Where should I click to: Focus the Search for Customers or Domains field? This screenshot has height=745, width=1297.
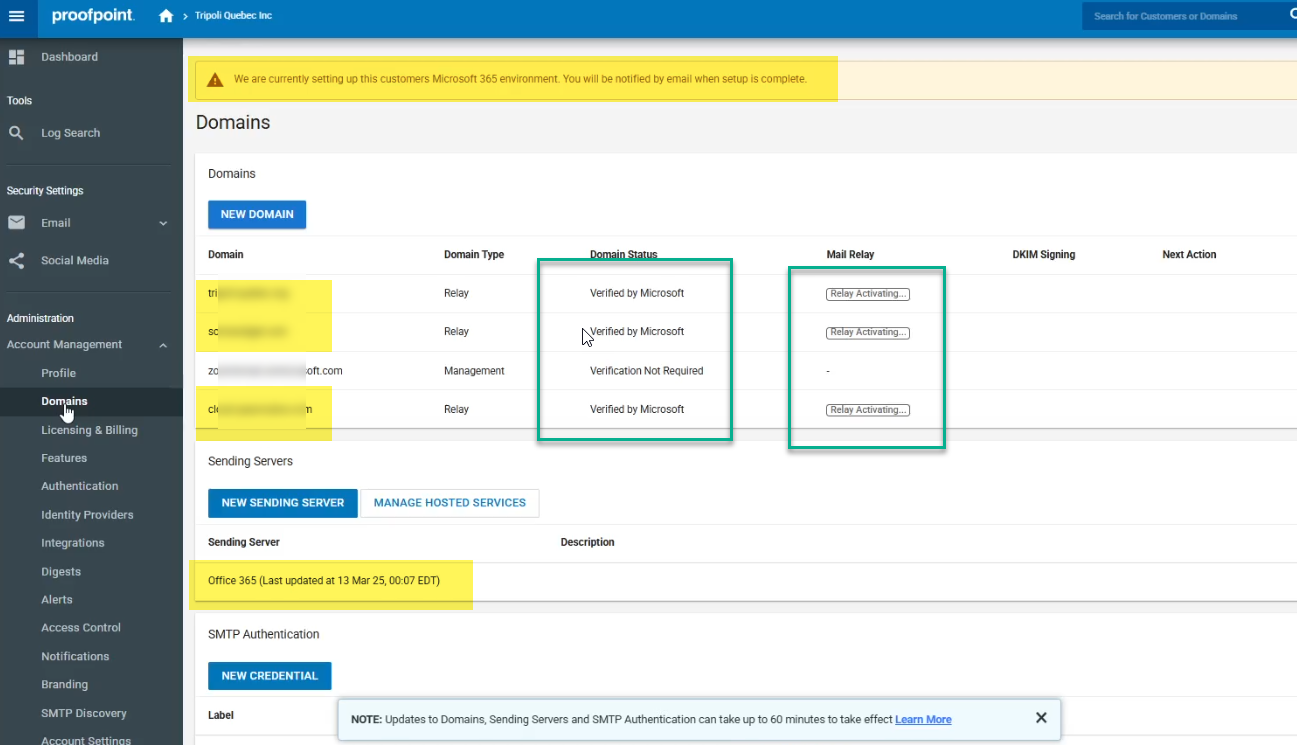(x=1180, y=16)
